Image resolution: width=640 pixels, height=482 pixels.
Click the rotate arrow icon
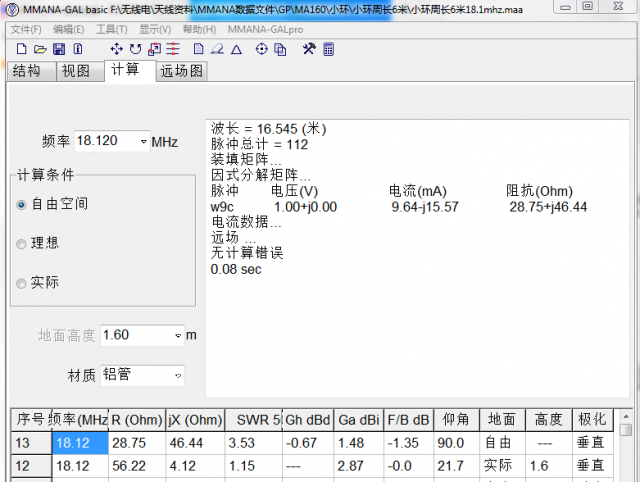coord(136,49)
